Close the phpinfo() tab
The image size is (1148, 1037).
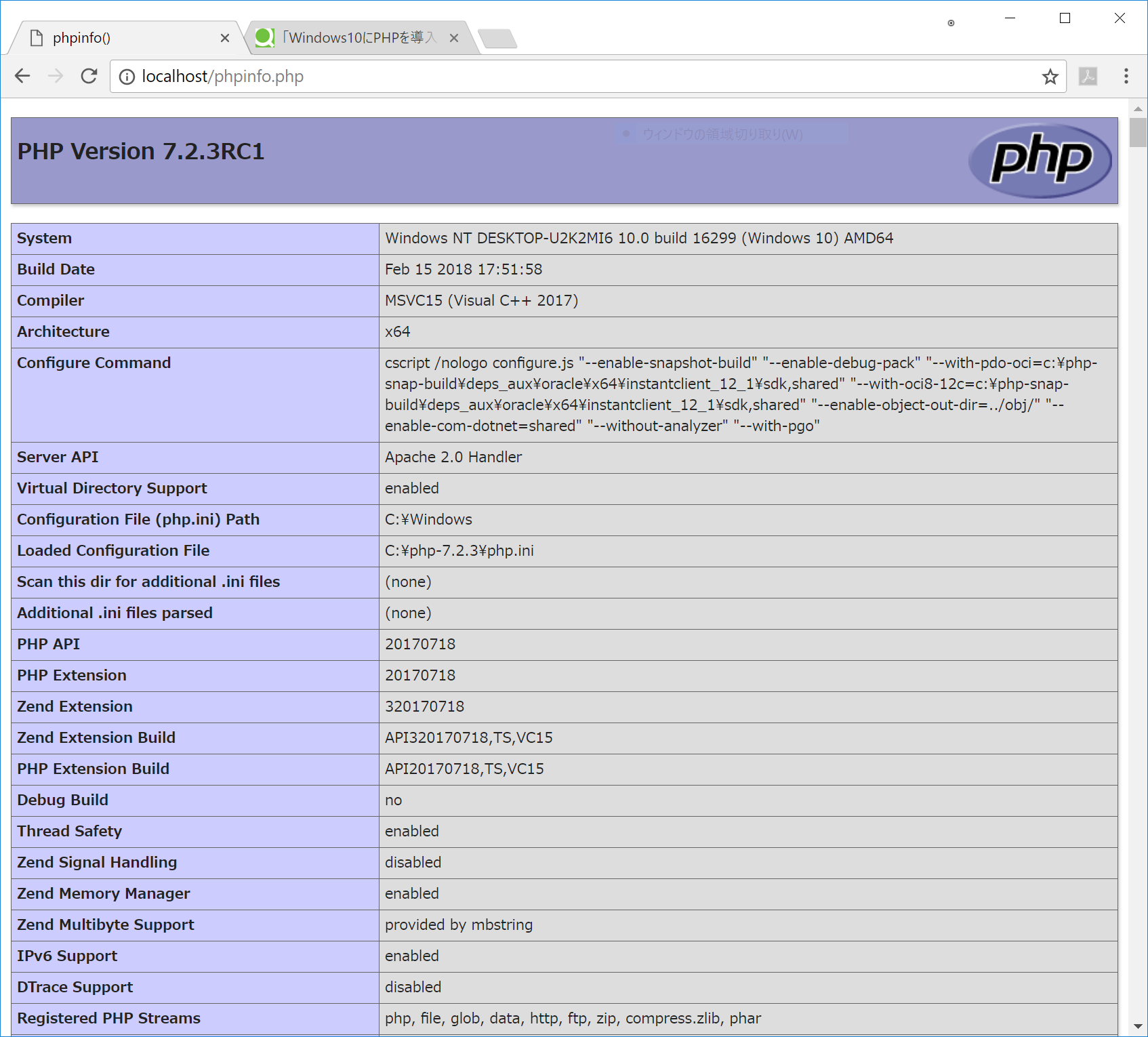click(225, 38)
